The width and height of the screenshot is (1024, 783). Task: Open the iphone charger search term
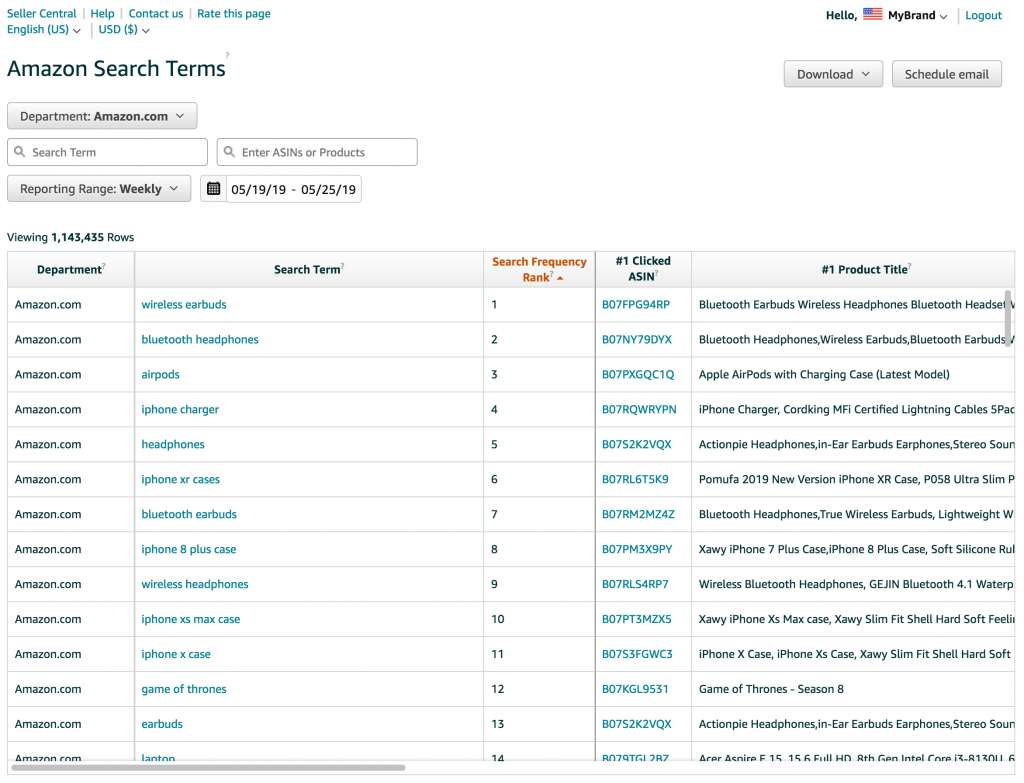[180, 409]
